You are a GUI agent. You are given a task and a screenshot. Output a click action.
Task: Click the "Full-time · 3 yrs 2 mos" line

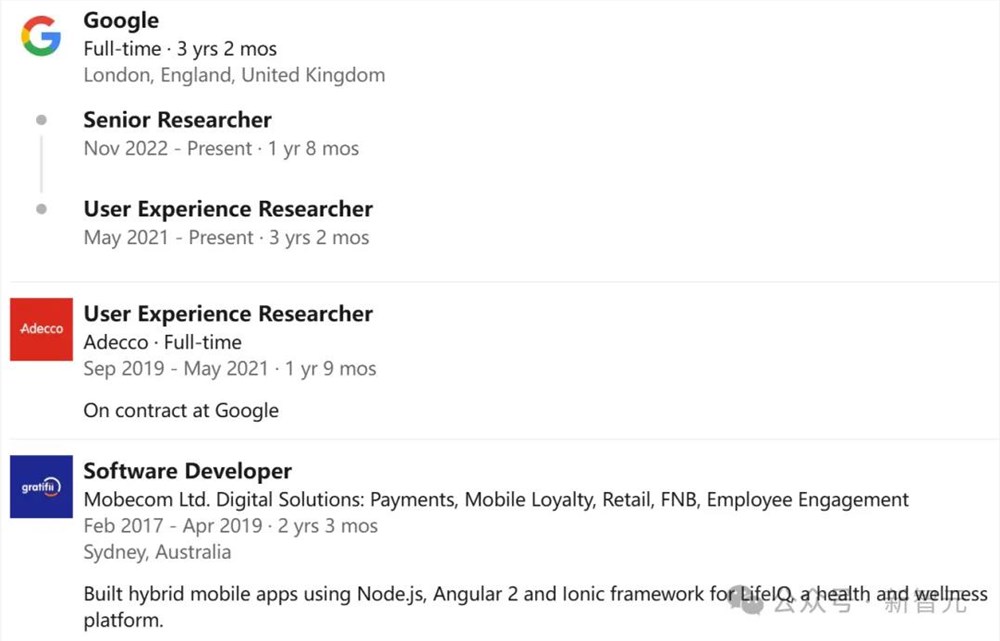[x=180, y=49]
